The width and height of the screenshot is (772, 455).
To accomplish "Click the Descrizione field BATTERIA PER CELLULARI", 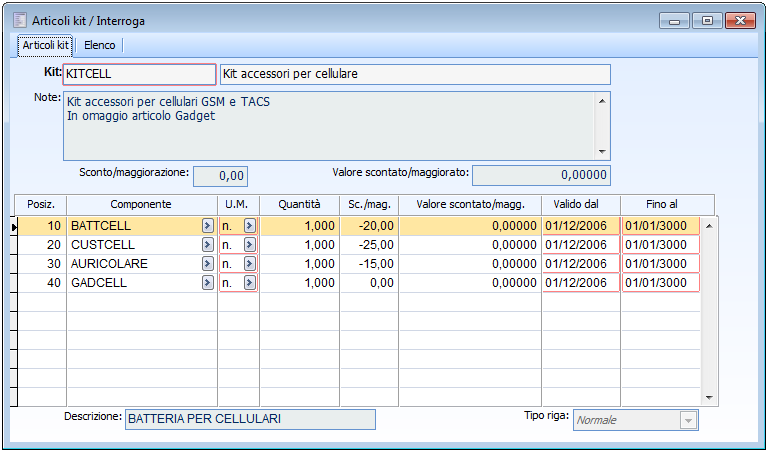I will 250,419.
